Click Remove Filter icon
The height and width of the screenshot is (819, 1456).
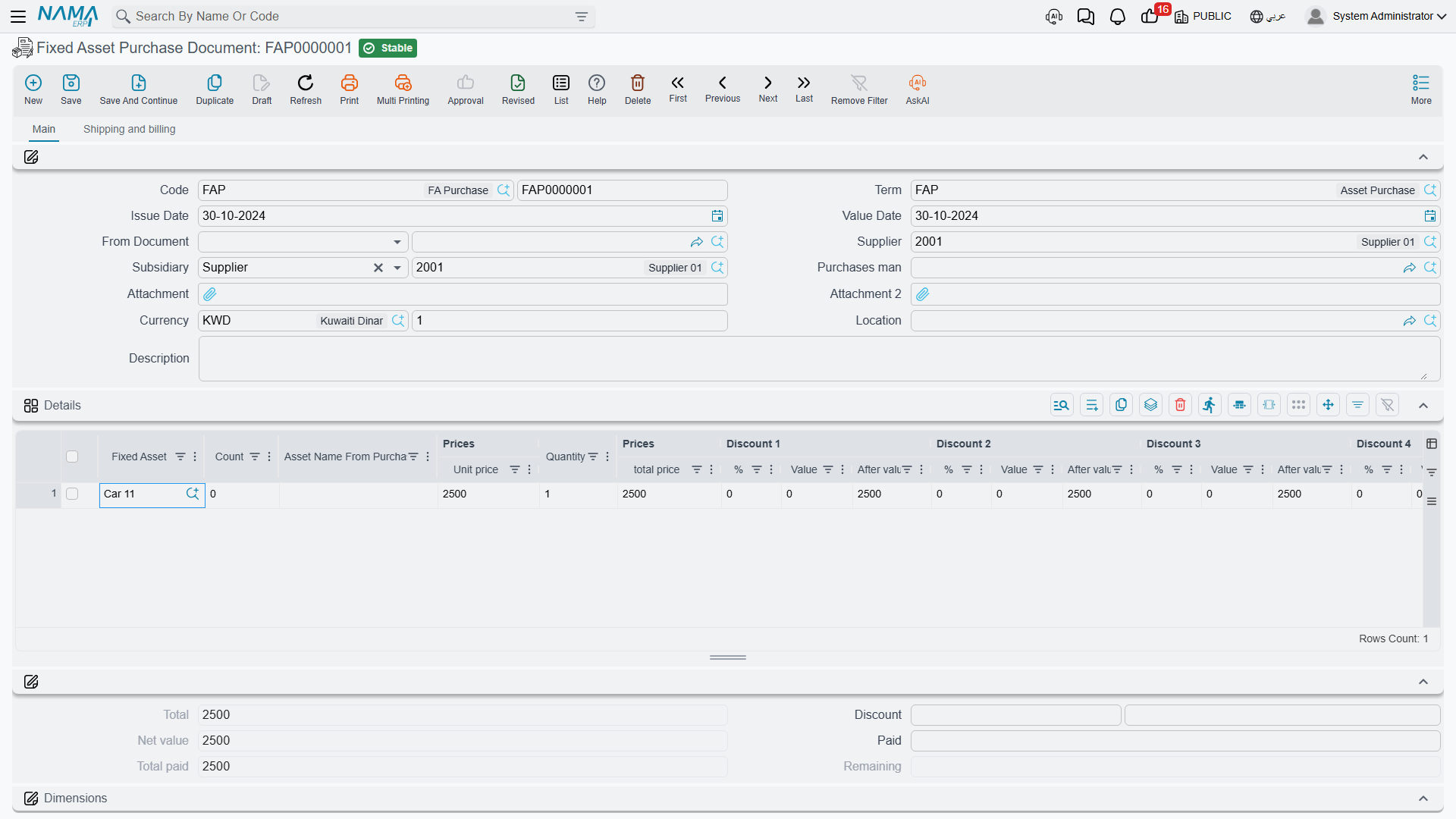(859, 83)
